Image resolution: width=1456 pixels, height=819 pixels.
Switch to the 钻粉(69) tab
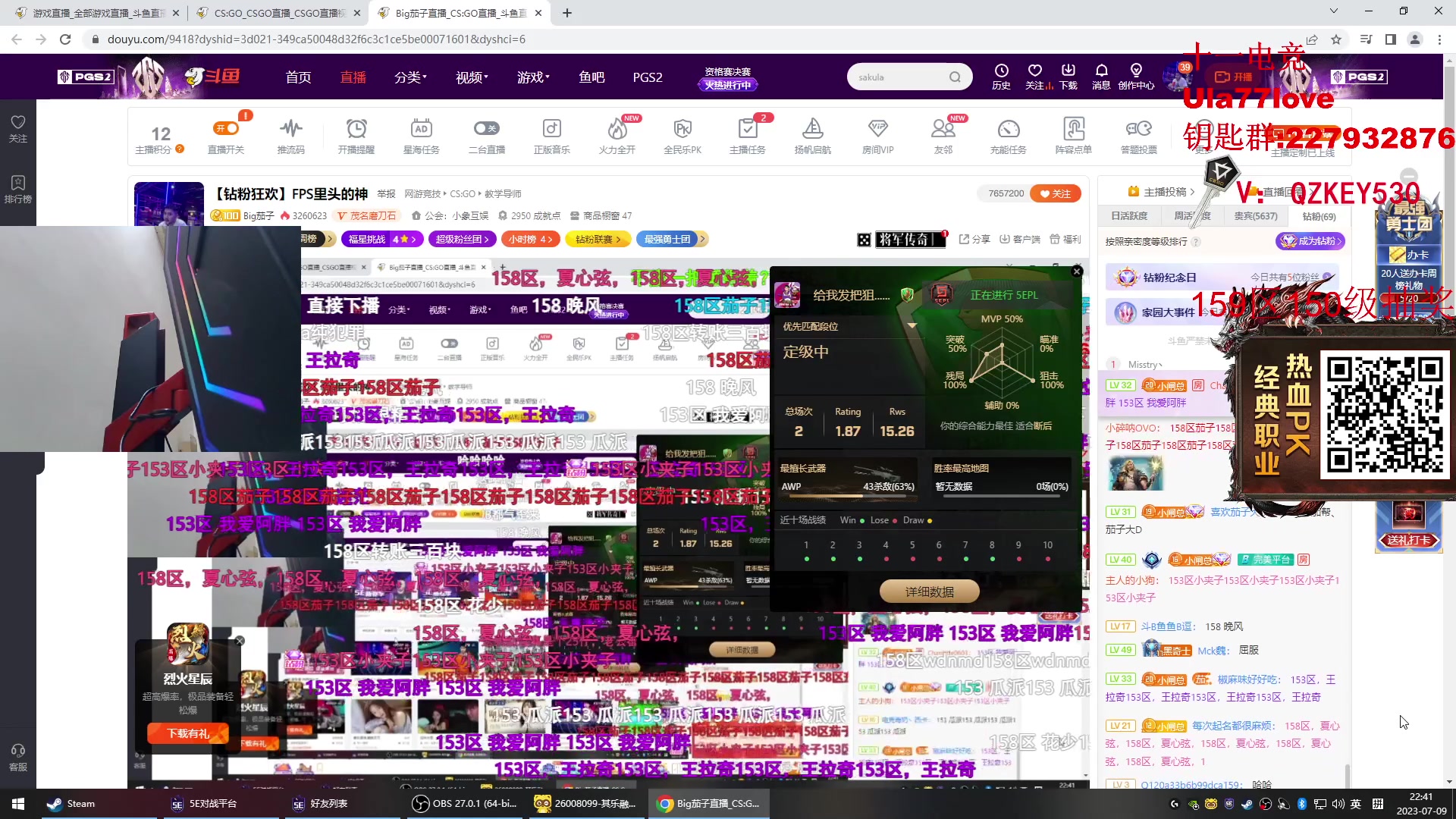(1319, 216)
